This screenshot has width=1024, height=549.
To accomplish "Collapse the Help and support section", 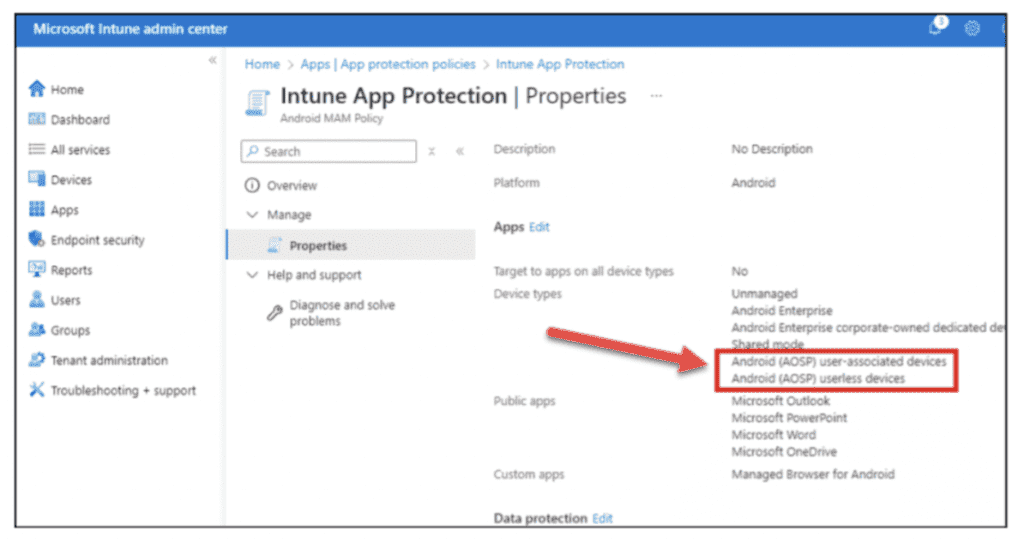I will click(x=252, y=275).
